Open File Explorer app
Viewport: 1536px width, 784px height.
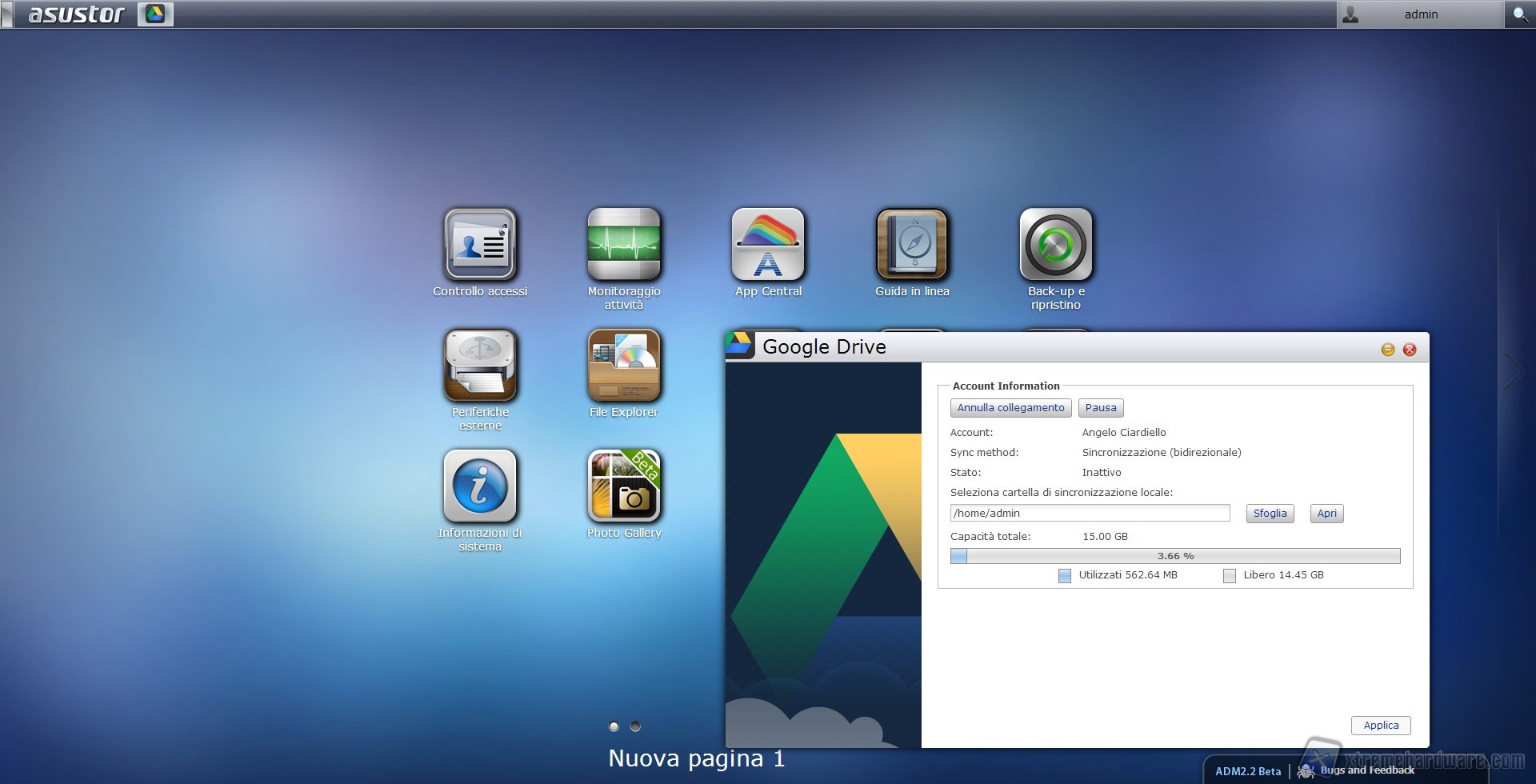click(x=624, y=366)
